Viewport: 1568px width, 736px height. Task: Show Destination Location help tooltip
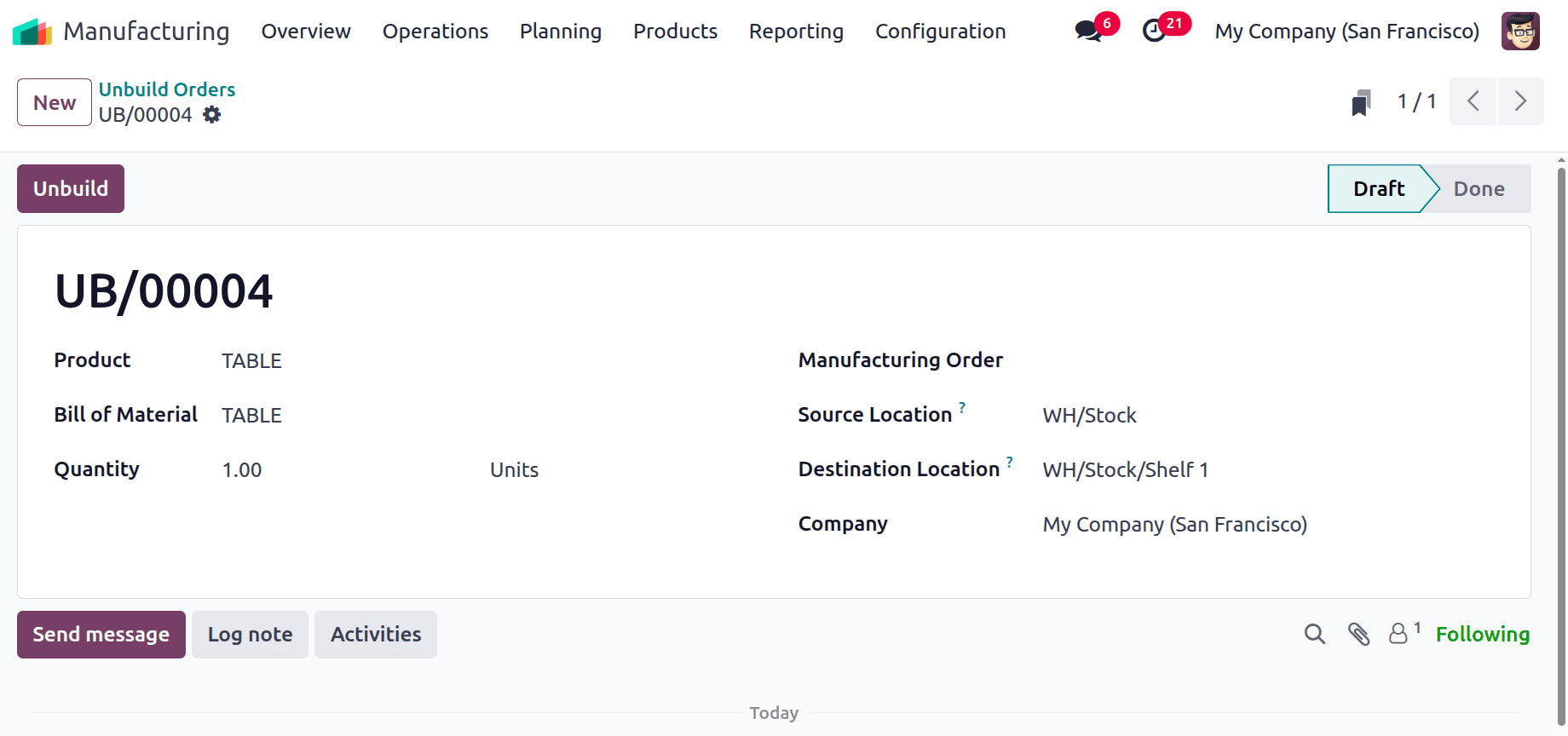(x=1010, y=462)
